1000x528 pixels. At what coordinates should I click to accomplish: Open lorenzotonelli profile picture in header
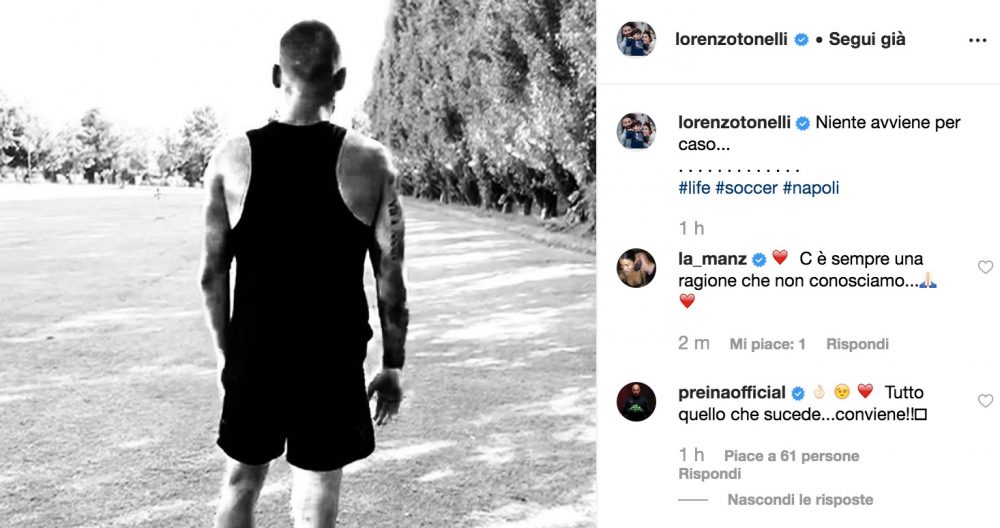(636, 39)
